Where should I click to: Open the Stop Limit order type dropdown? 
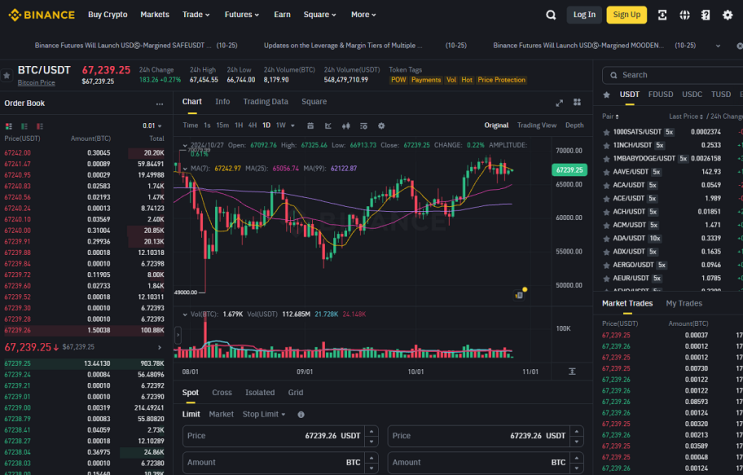click(x=264, y=414)
